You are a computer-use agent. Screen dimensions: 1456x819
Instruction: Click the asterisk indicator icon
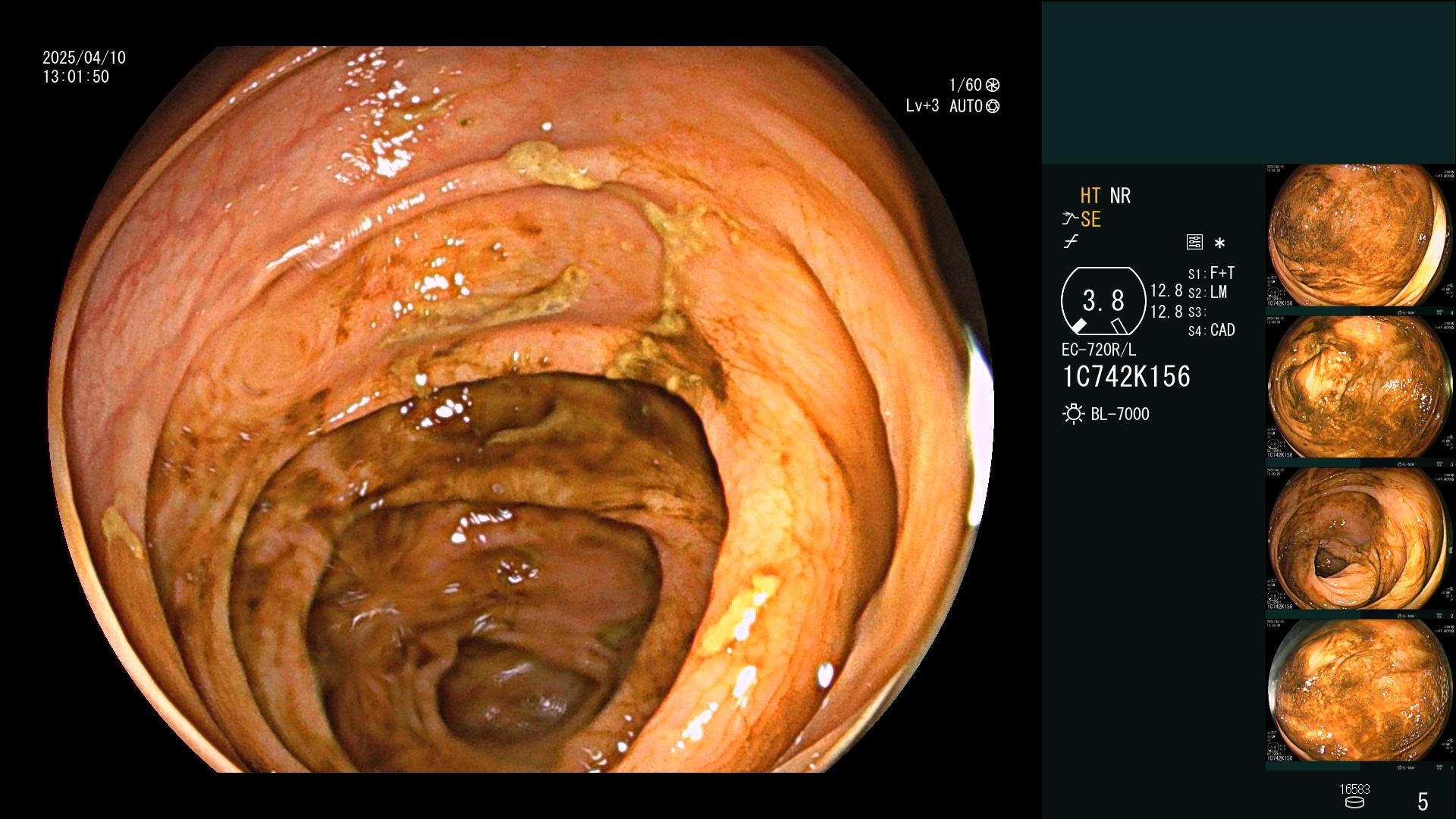coord(1219,243)
